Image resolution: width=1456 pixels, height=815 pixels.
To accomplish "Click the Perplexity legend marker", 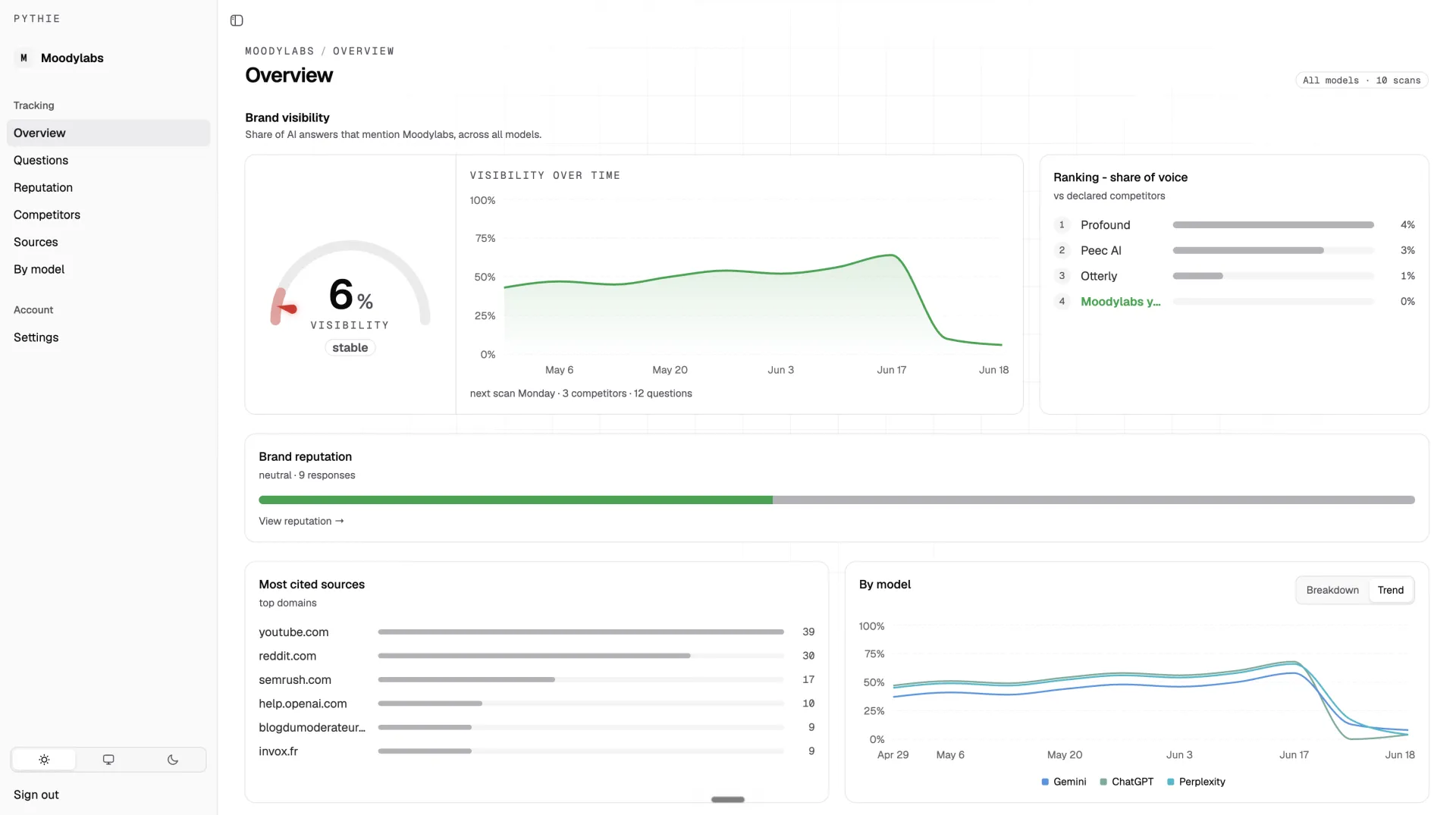I will [1171, 782].
